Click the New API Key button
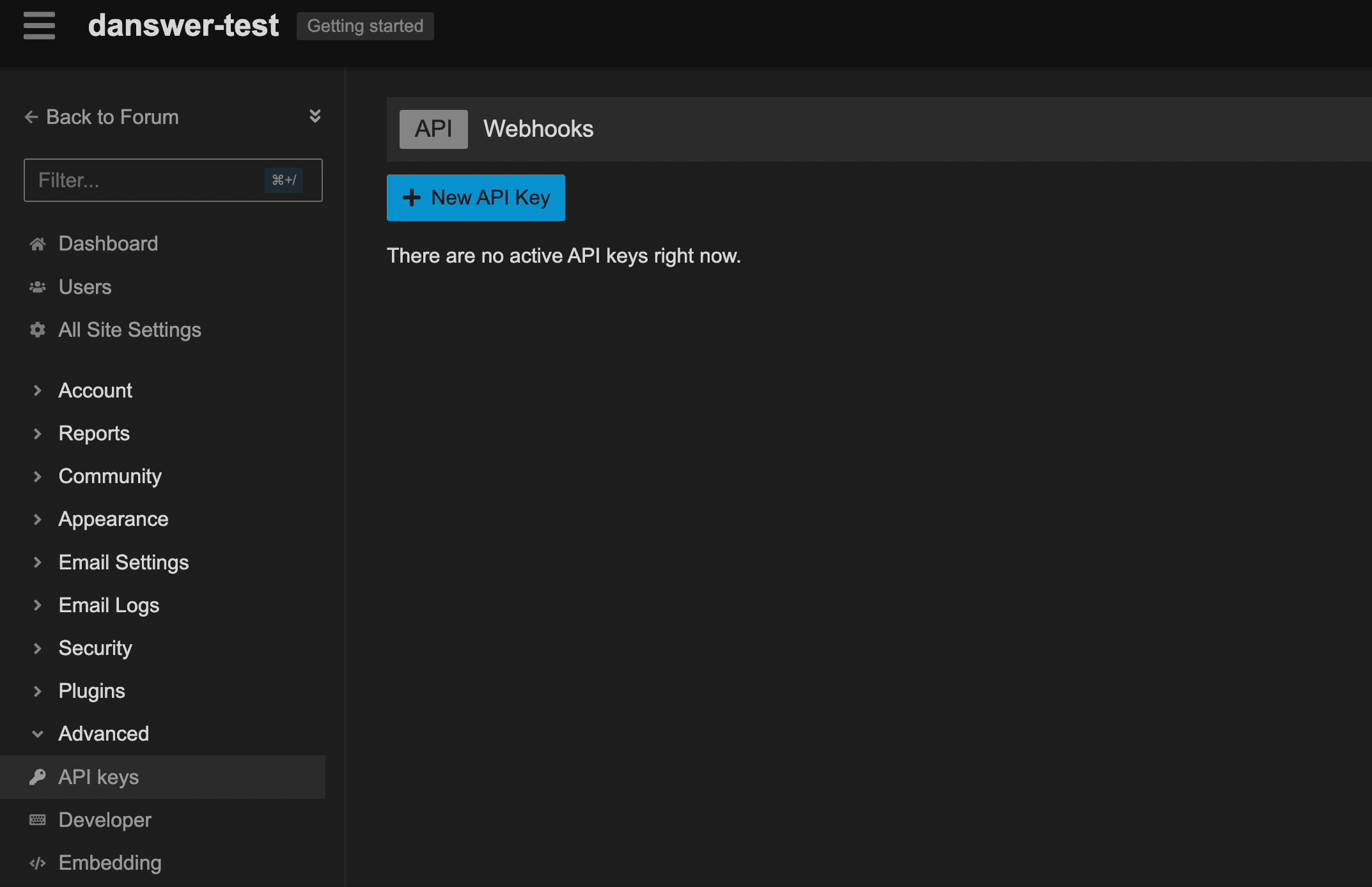This screenshot has width=1372, height=887. tap(476, 197)
